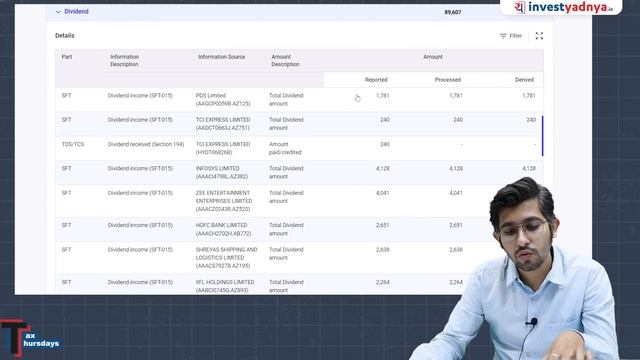Screen dimensions: 640x360
Task: Click reported amount 1,781 for PDS
Action: point(382,96)
